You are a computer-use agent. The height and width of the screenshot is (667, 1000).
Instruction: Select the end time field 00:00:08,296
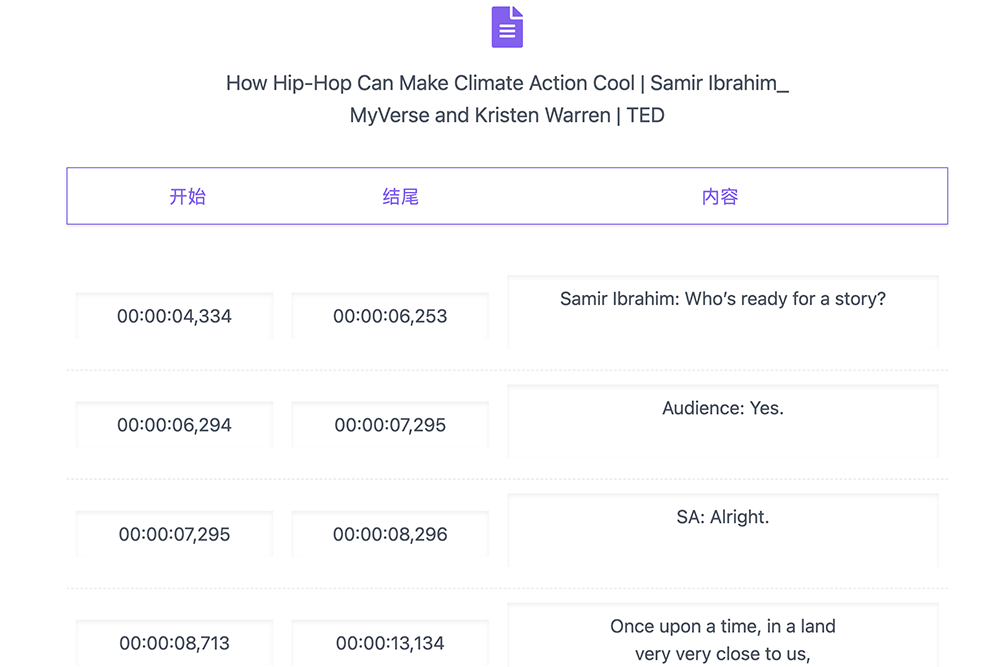(x=390, y=535)
